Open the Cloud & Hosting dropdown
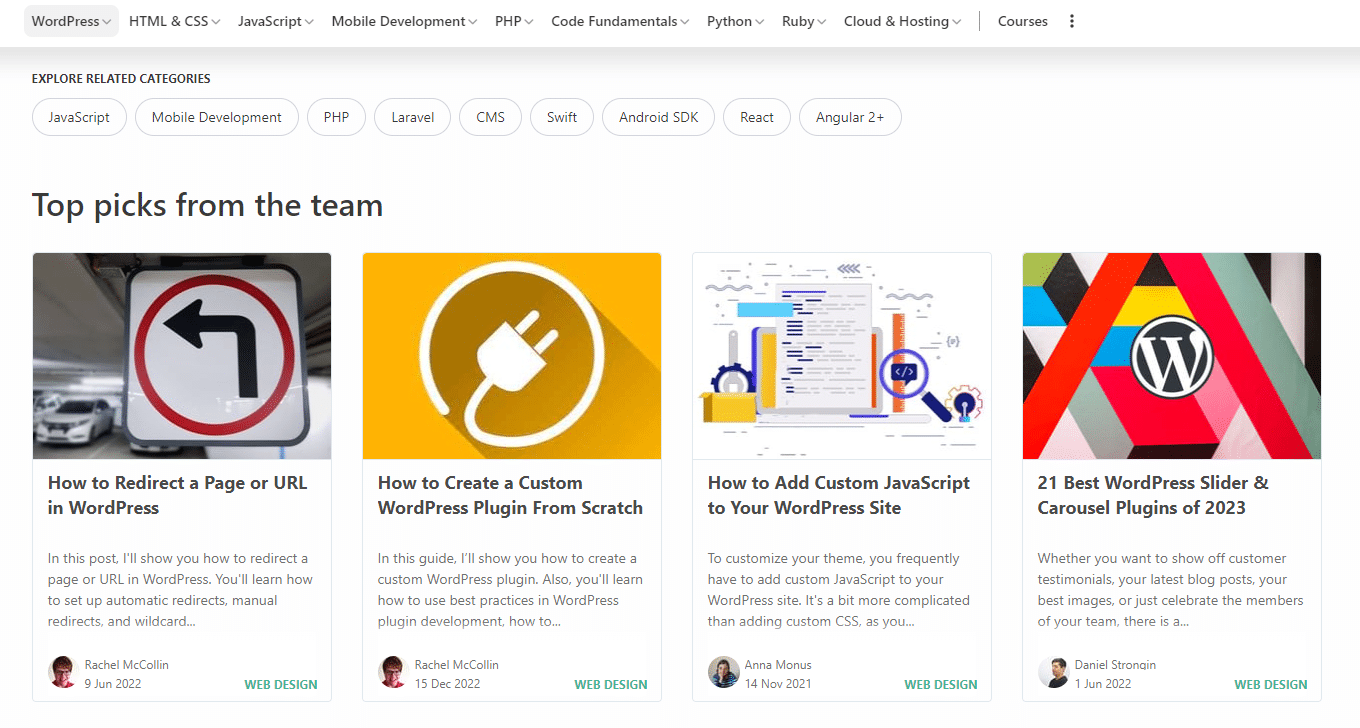The image size is (1360, 728). (902, 21)
